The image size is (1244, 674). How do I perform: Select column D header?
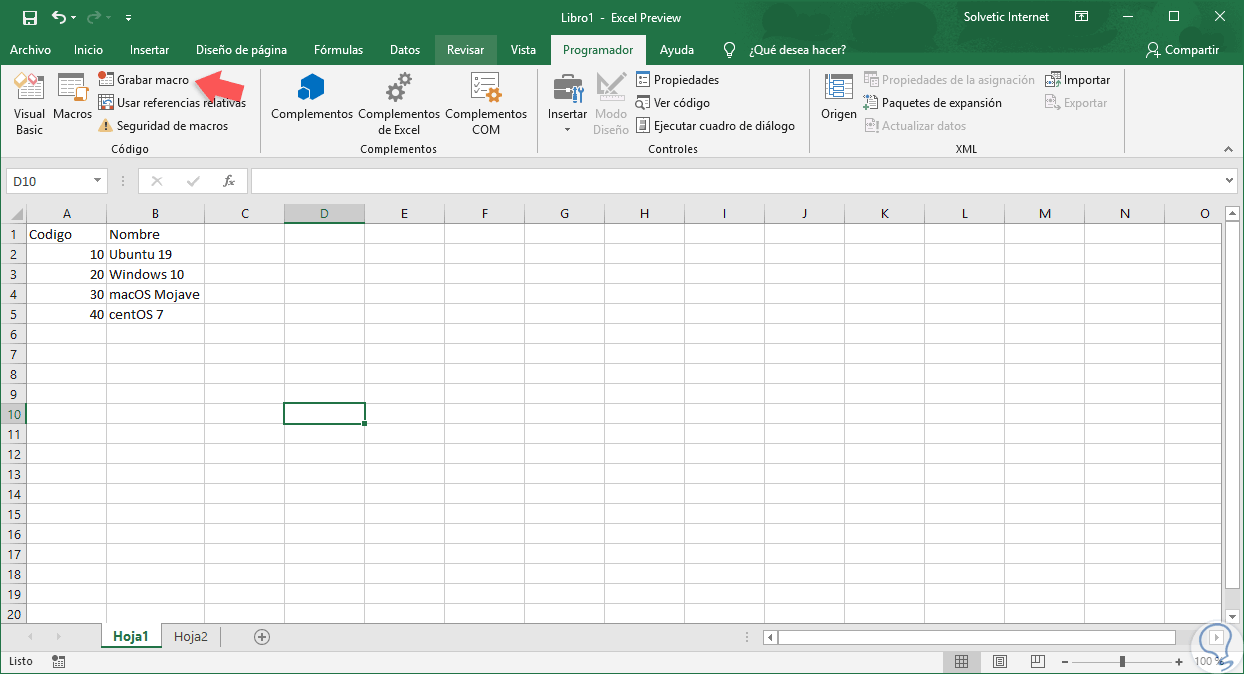pos(324,213)
